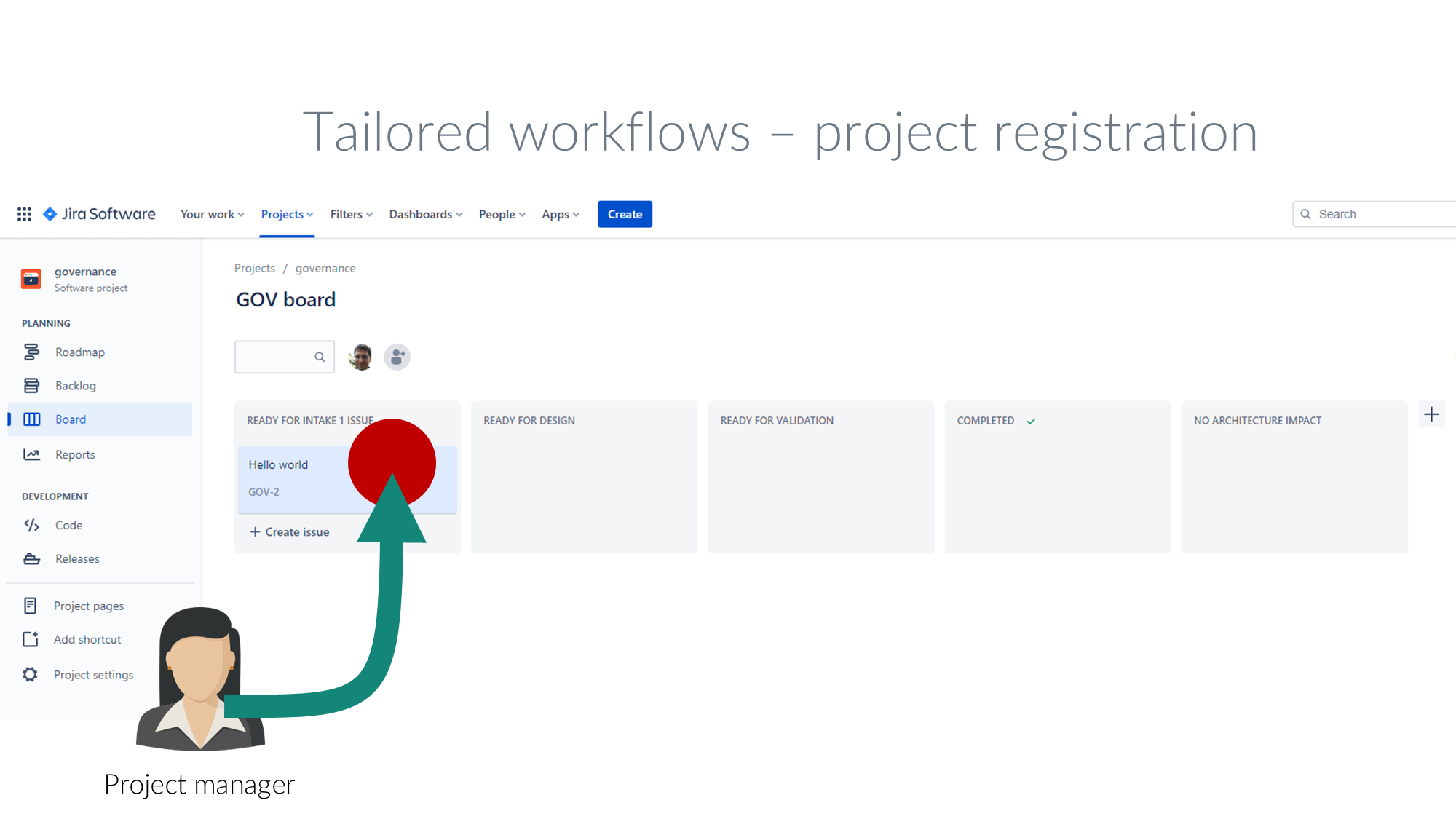This screenshot has height=819, width=1456.
Task: Open Reports in the sidebar
Action: click(x=75, y=455)
